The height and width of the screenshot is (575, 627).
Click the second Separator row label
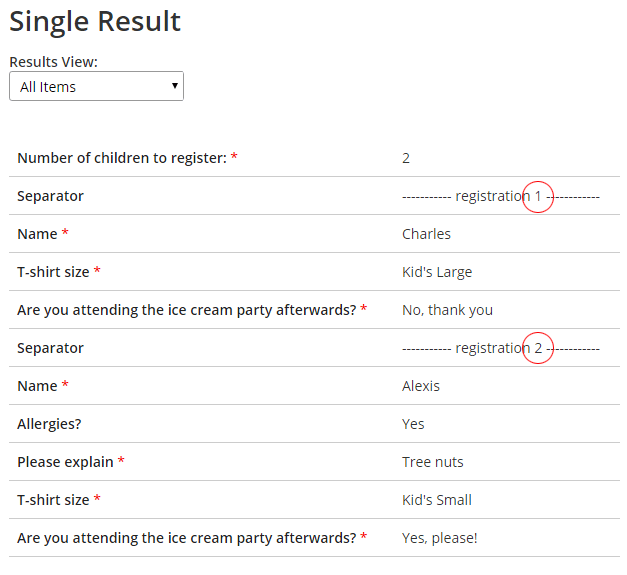[50, 348]
